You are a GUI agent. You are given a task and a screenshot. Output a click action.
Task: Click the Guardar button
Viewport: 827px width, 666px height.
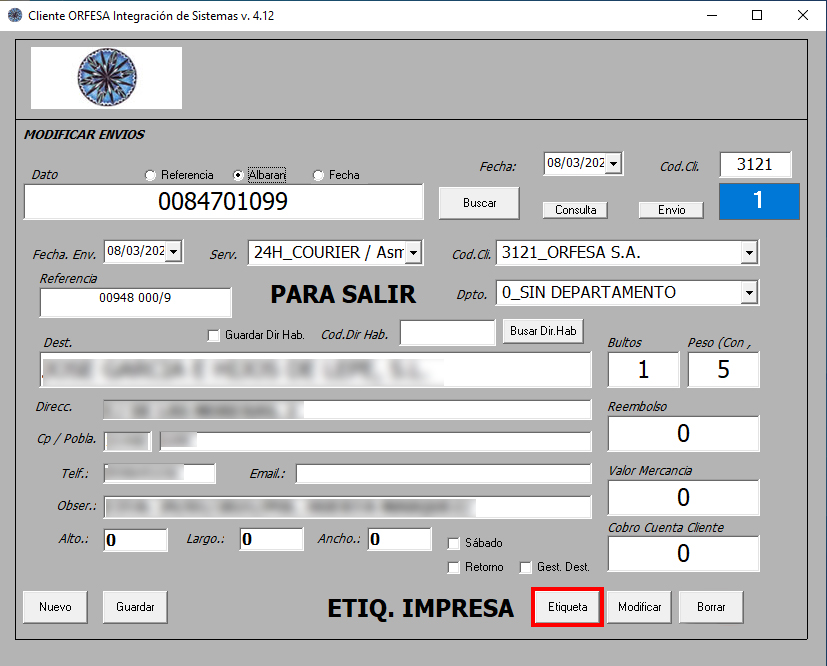[135, 607]
